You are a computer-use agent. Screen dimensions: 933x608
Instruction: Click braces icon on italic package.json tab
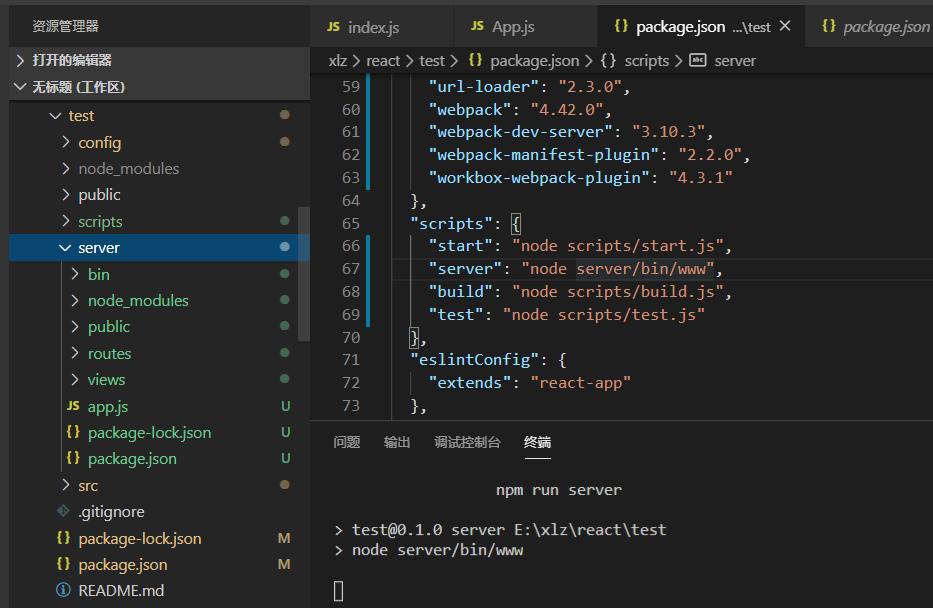(x=828, y=26)
